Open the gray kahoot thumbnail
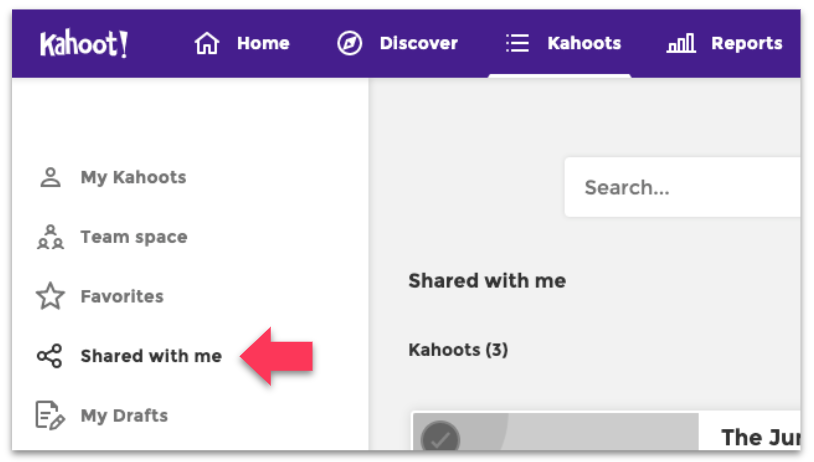814x462 pixels. click(x=555, y=432)
